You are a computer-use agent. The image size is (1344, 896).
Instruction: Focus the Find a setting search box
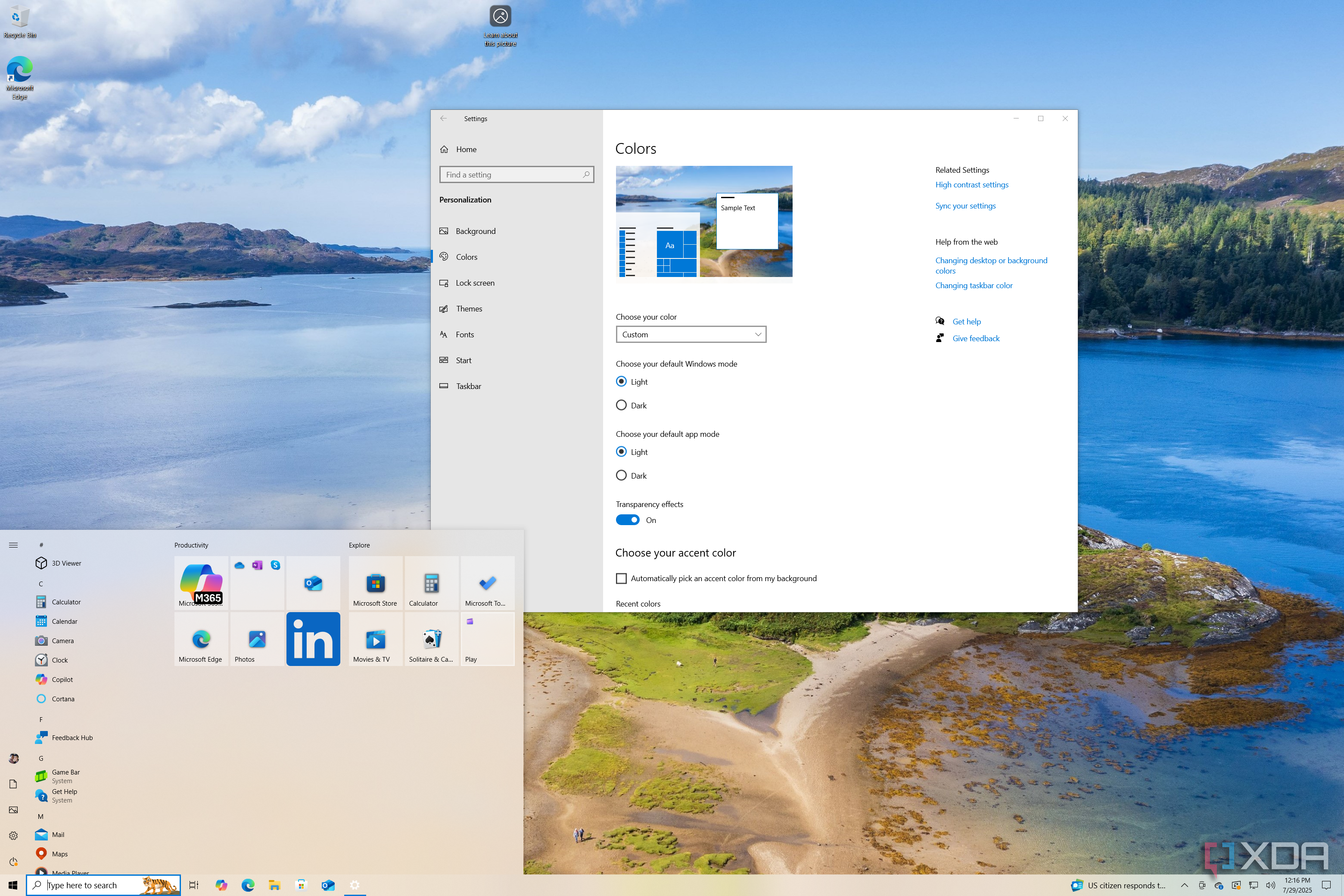516,174
